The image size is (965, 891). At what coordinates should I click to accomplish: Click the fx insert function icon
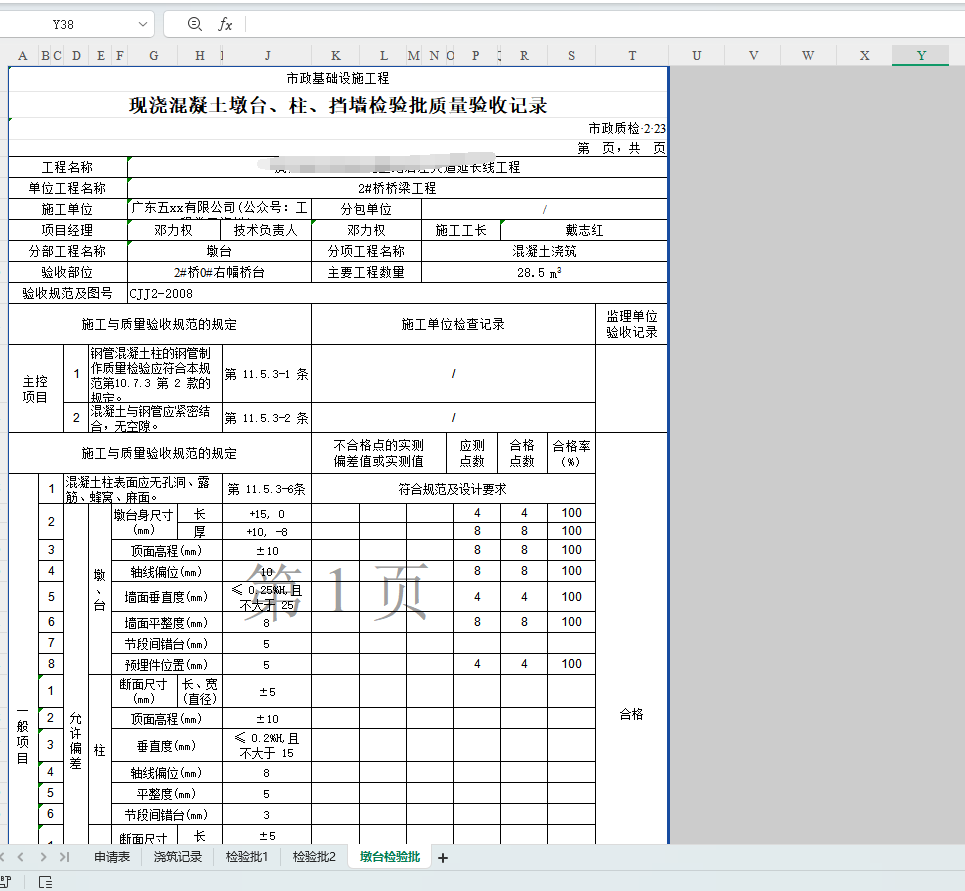(225, 24)
